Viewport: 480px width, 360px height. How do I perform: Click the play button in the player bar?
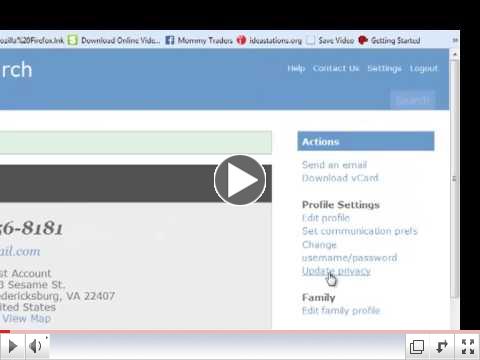pos(13,346)
